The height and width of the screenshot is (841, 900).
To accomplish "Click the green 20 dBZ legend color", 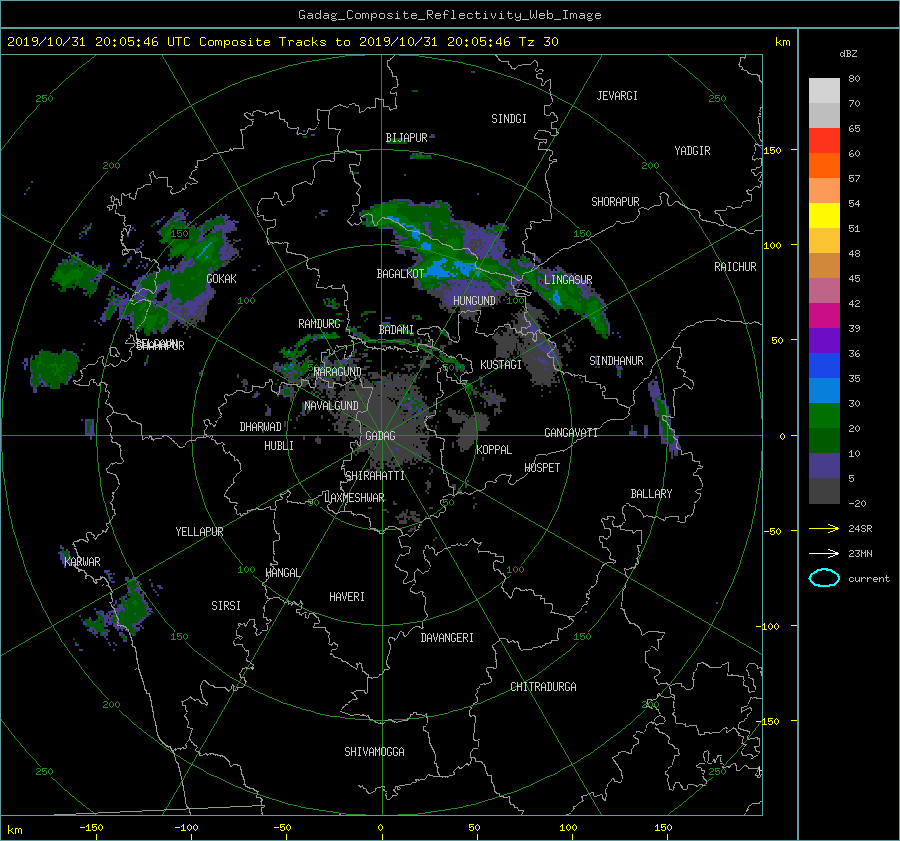I will click(824, 415).
